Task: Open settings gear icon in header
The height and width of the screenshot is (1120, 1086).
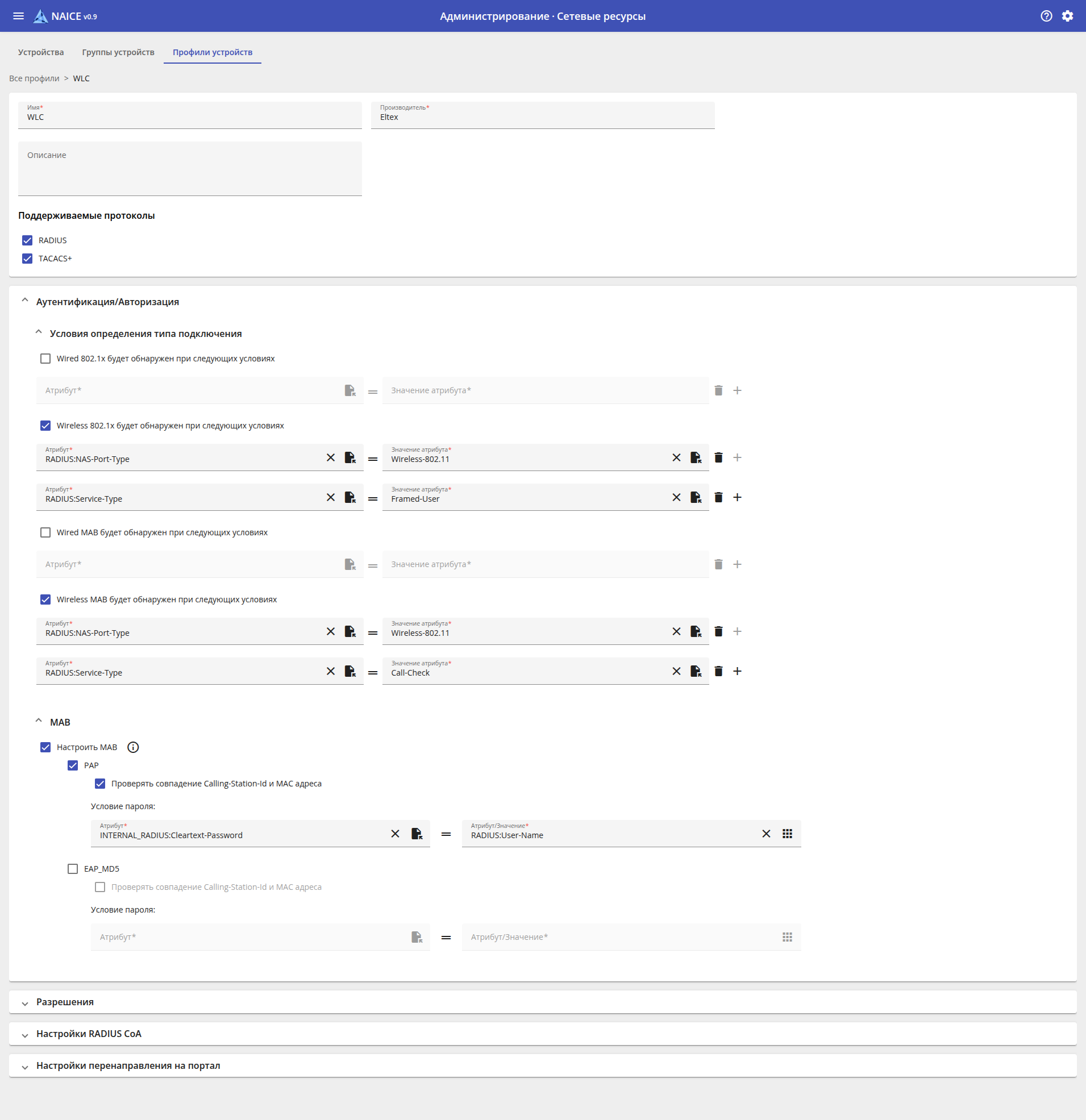Action: coord(1067,16)
